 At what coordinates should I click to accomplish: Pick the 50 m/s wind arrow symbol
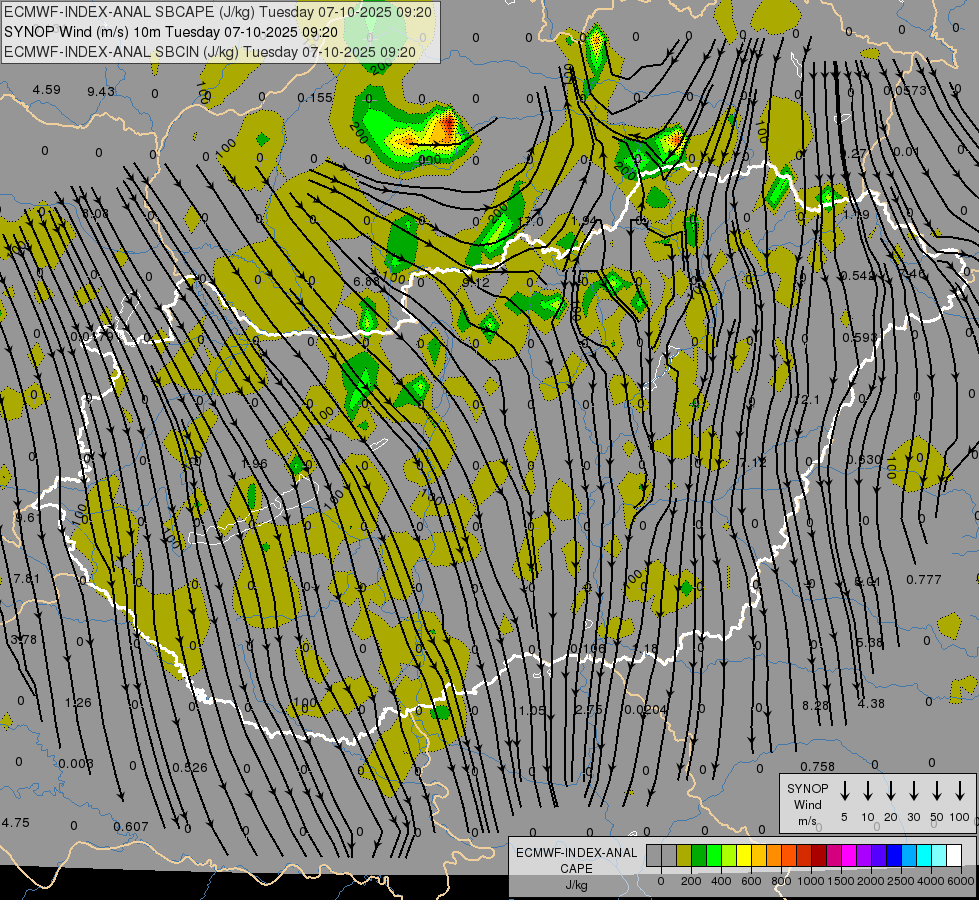click(937, 790)
